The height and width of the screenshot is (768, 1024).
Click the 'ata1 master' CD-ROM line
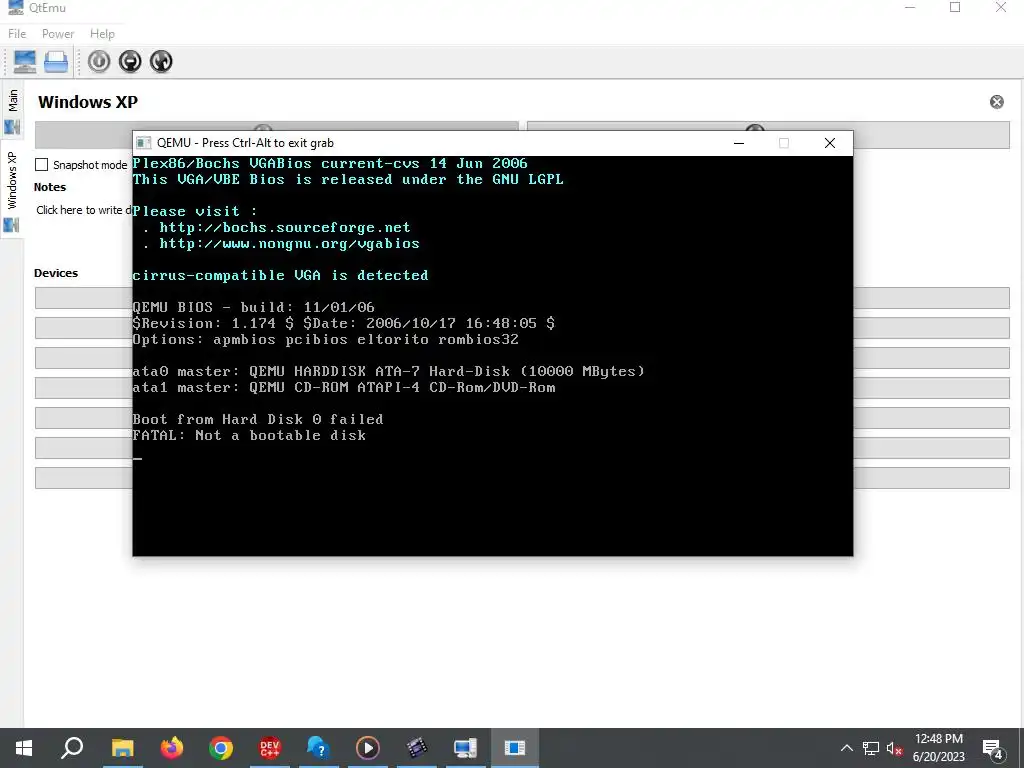click(344, 387)
